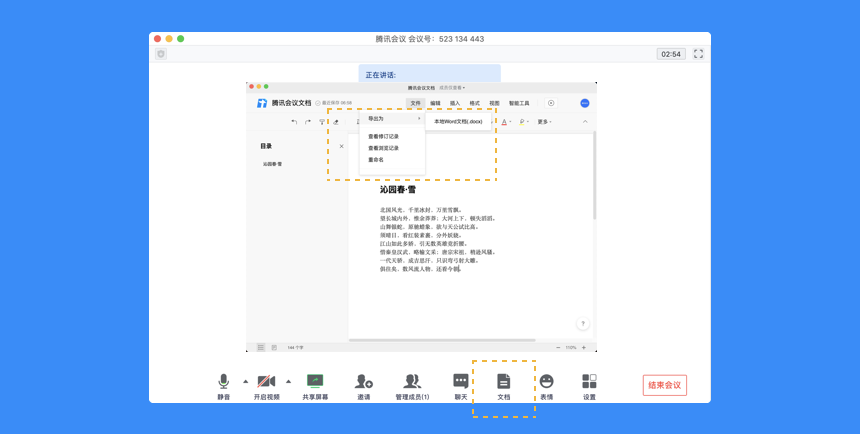Open the font color dropdown arrow
Viewport: 860px width, 434px height.
coord(511,122)
